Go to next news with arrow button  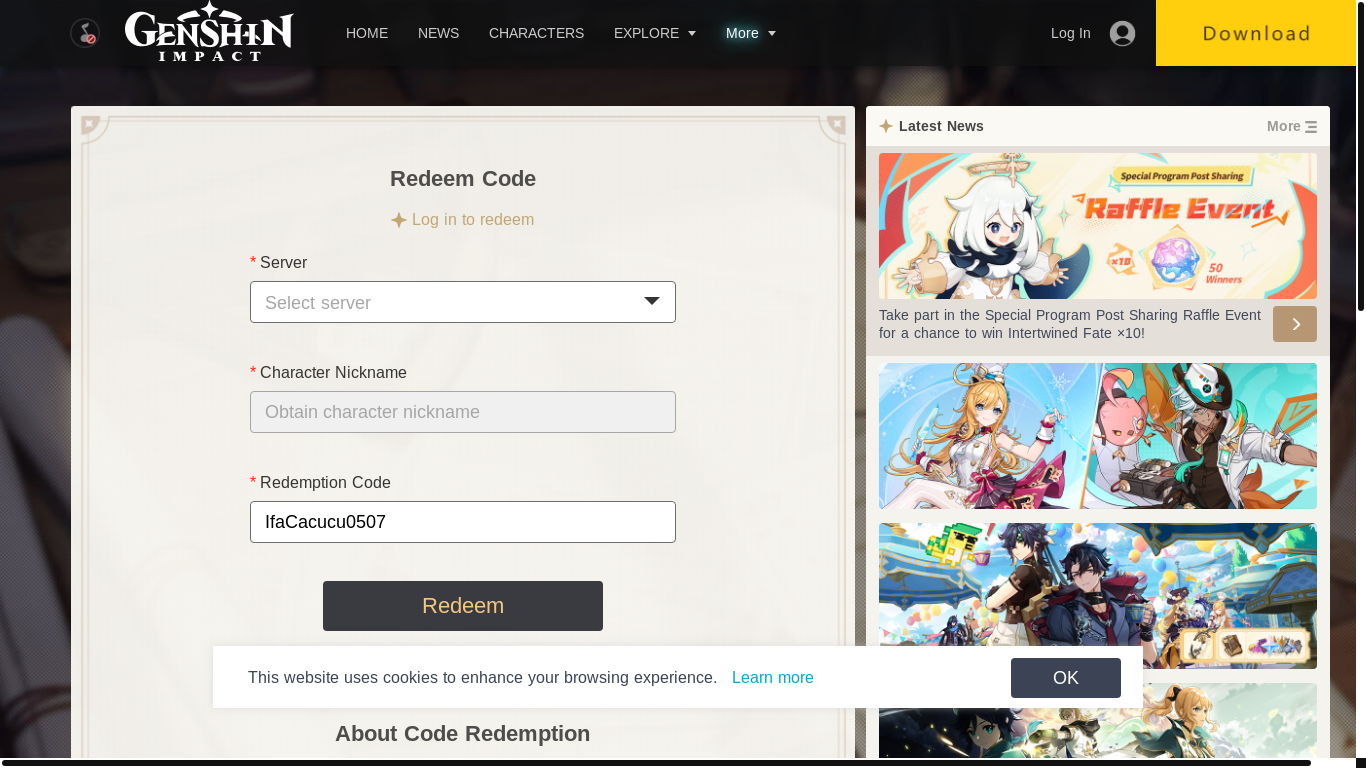1295,324
